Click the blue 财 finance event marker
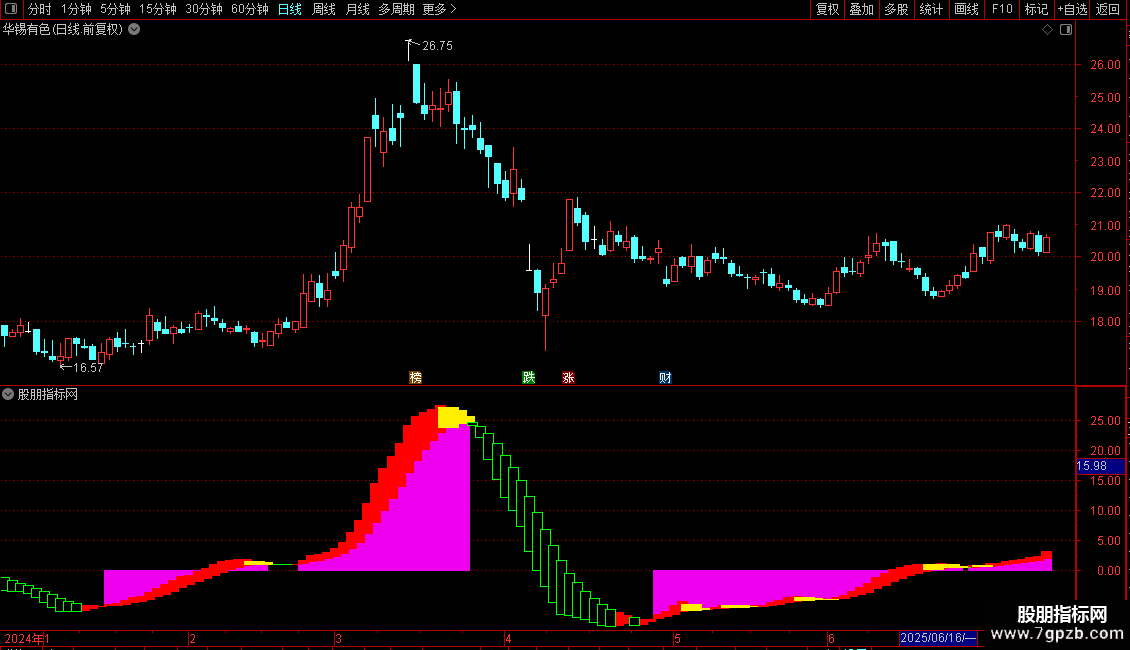This screenshot has width=1130, height=650. tap(665, 378)
